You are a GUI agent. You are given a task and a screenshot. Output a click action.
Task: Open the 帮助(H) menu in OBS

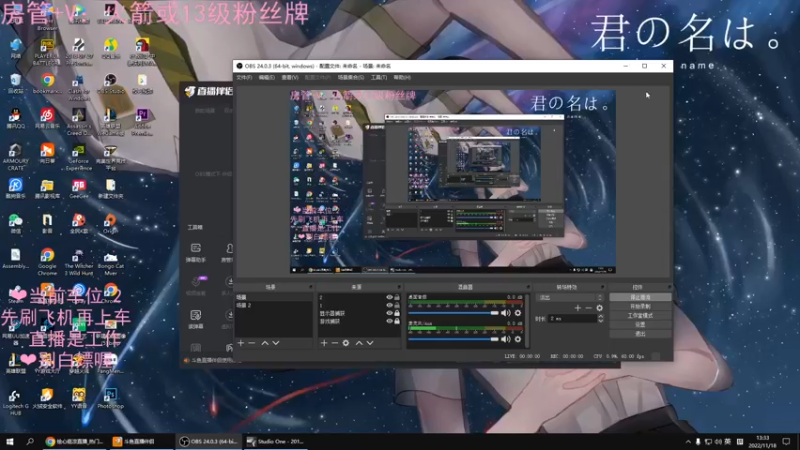pos(402,78)
